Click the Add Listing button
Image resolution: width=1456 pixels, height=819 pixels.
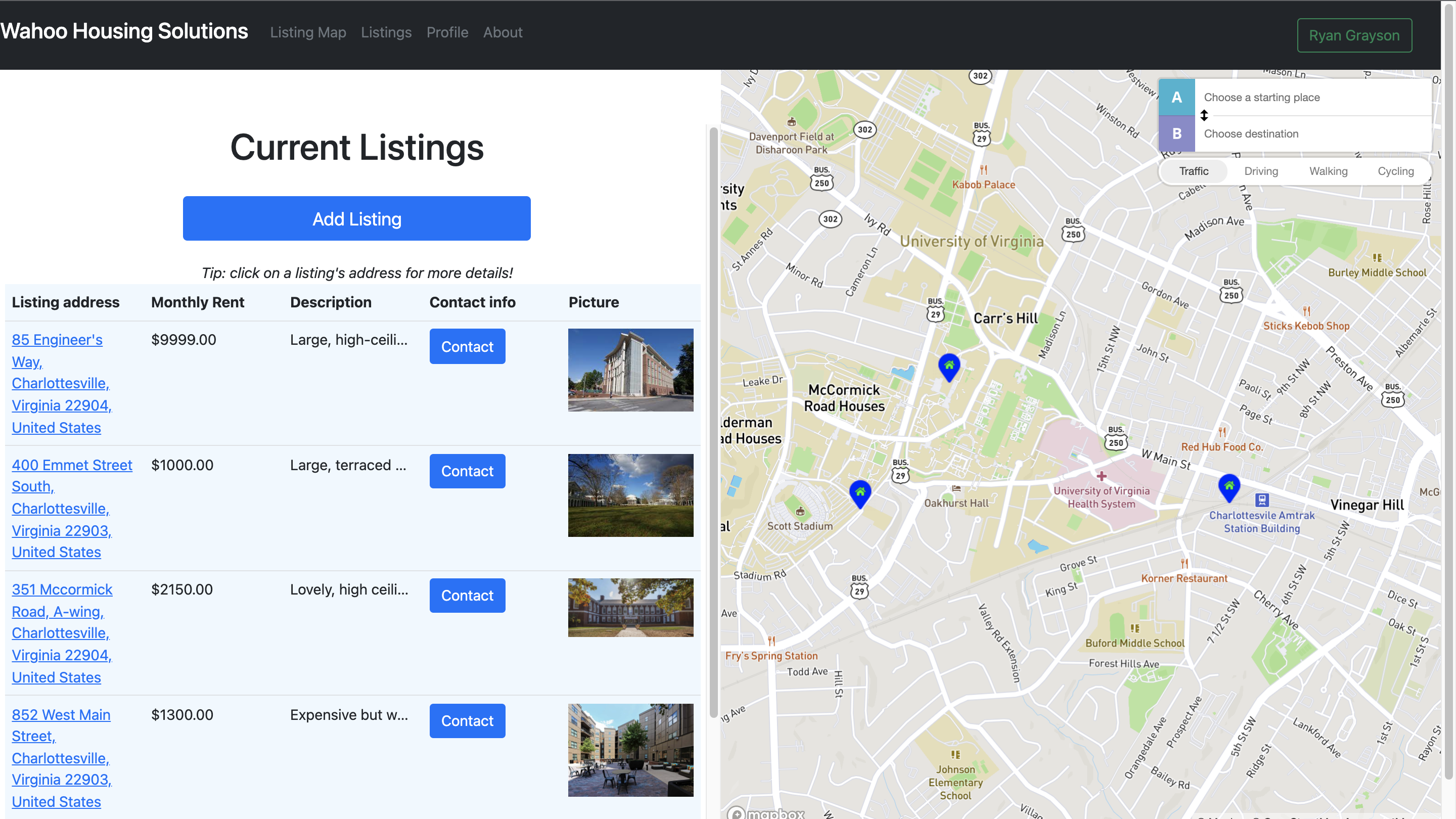pos(356,219)
